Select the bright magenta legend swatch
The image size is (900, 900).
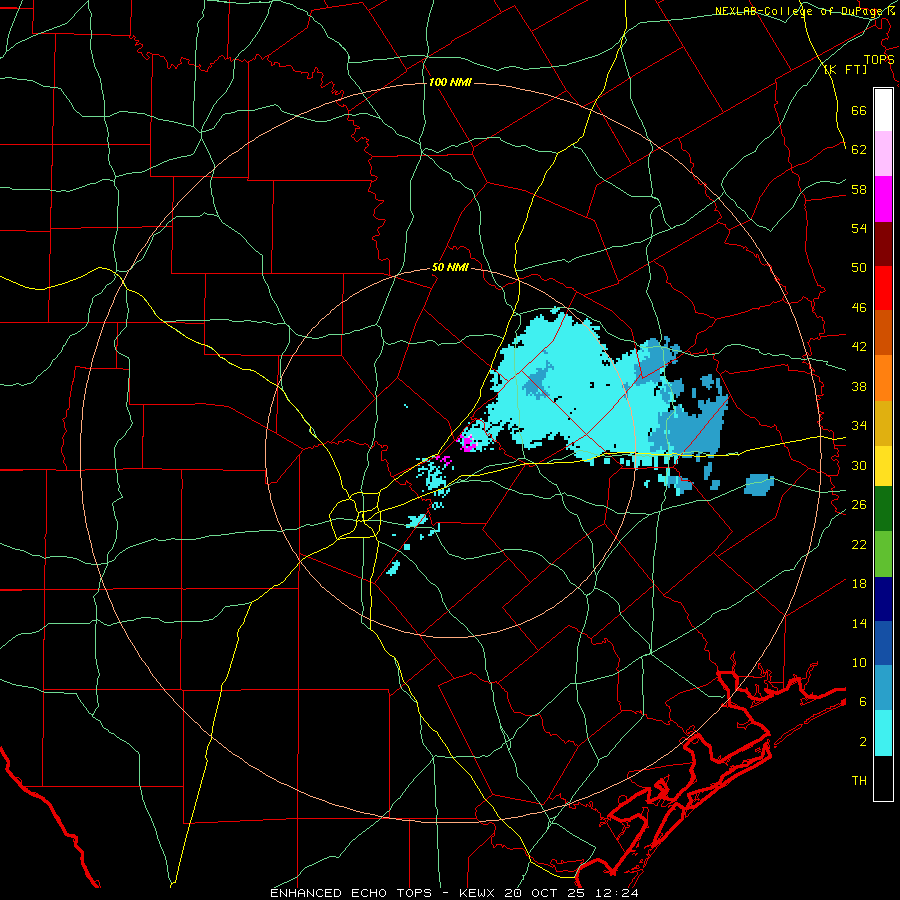point(883,199)
